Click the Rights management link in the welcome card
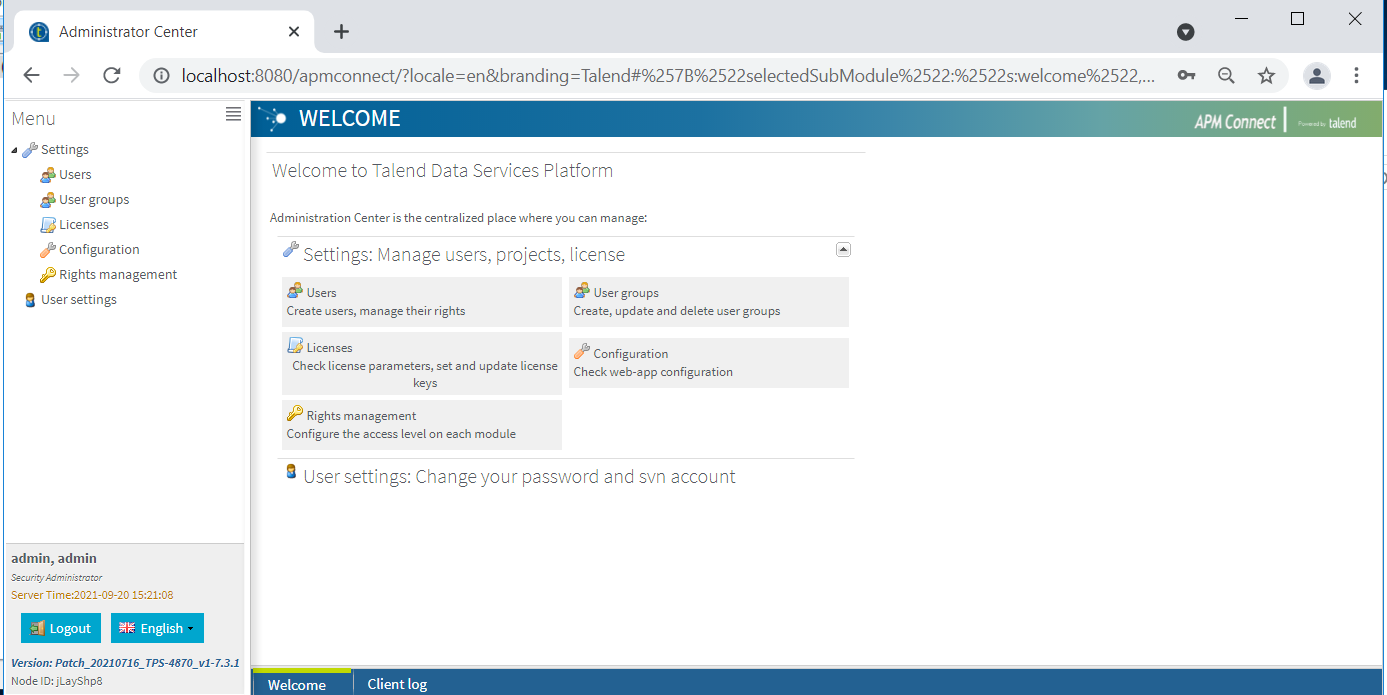 362,416
